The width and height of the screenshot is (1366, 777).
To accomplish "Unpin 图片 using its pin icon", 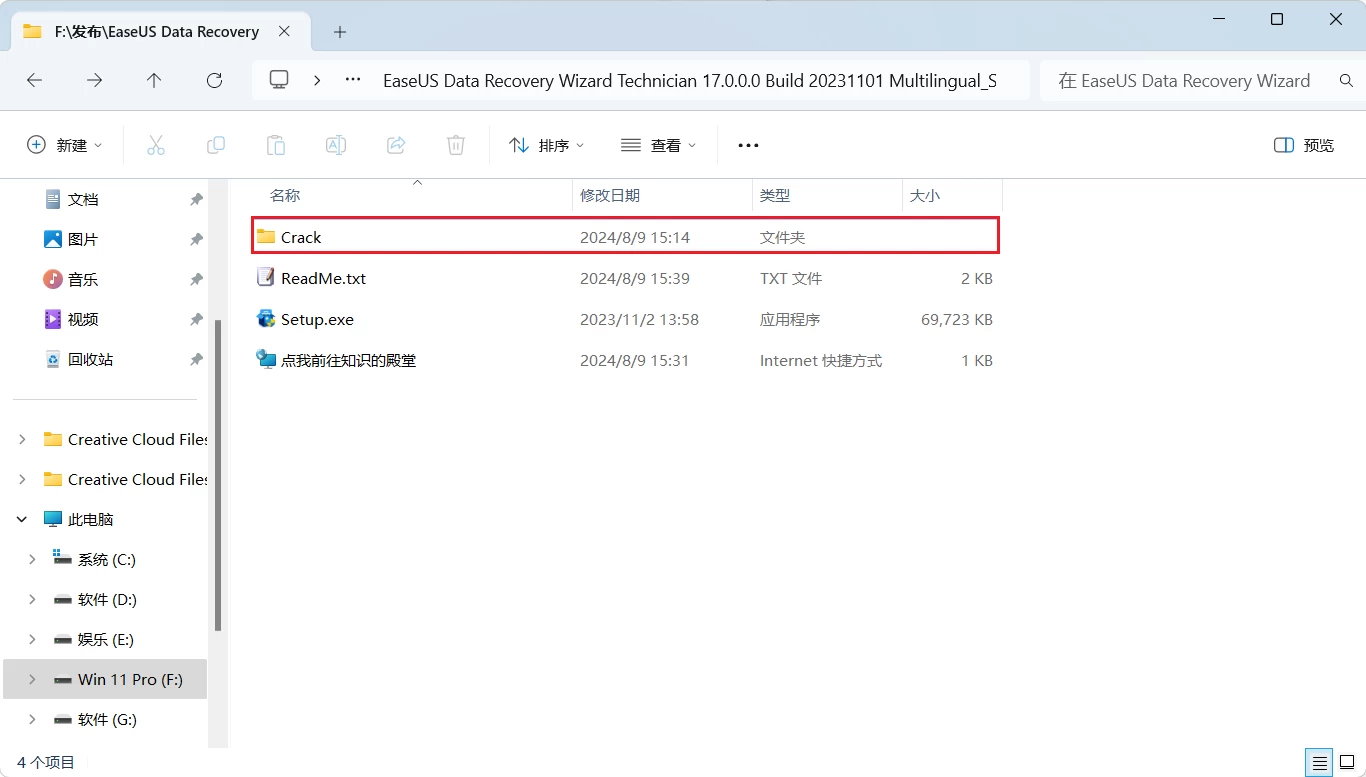I will [x=196, y=239].
